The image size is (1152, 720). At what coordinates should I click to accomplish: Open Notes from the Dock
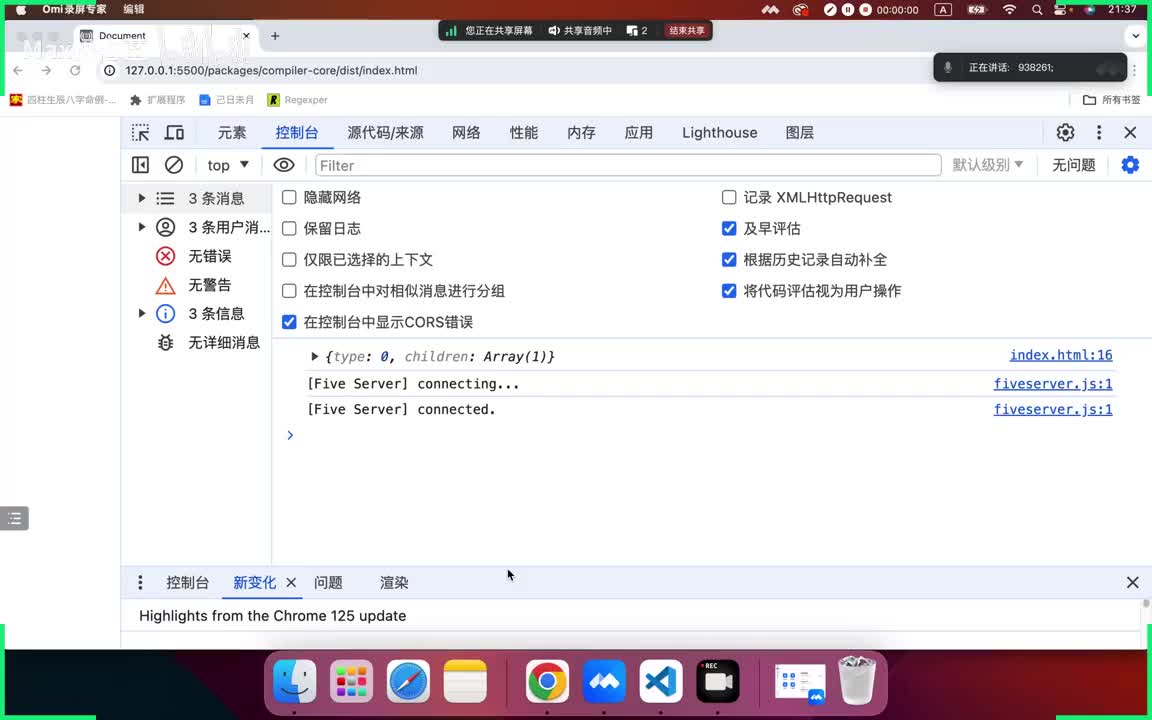tap(465, 681)
